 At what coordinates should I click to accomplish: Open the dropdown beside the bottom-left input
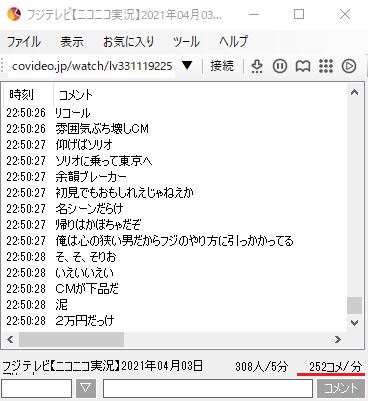[x=86, y=388]
